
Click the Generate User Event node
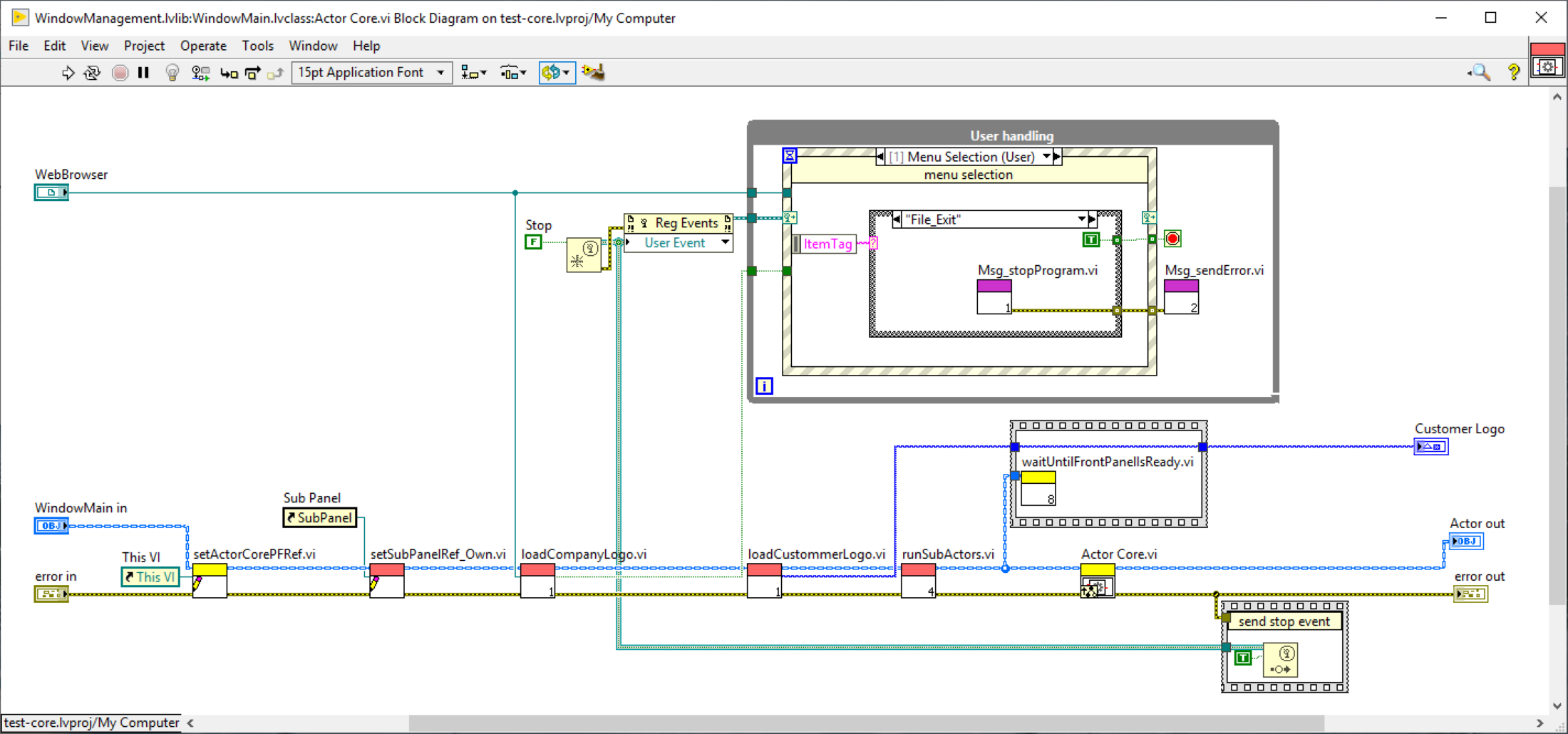click(x=1280, y=660)
